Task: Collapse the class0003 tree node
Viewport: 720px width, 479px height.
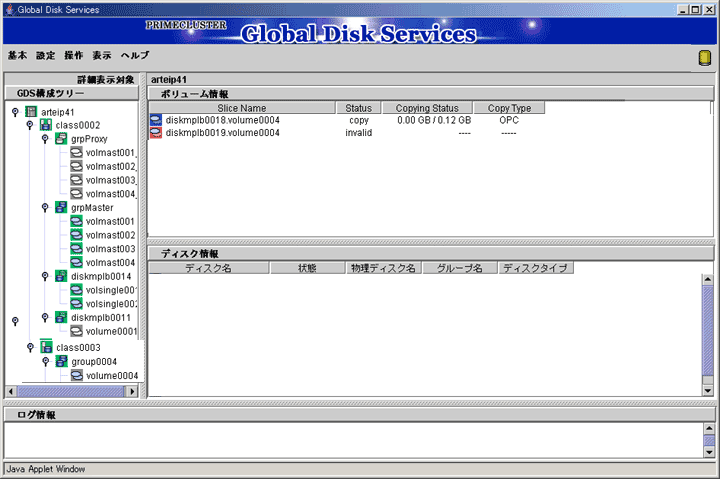Action: pos(30,347)
